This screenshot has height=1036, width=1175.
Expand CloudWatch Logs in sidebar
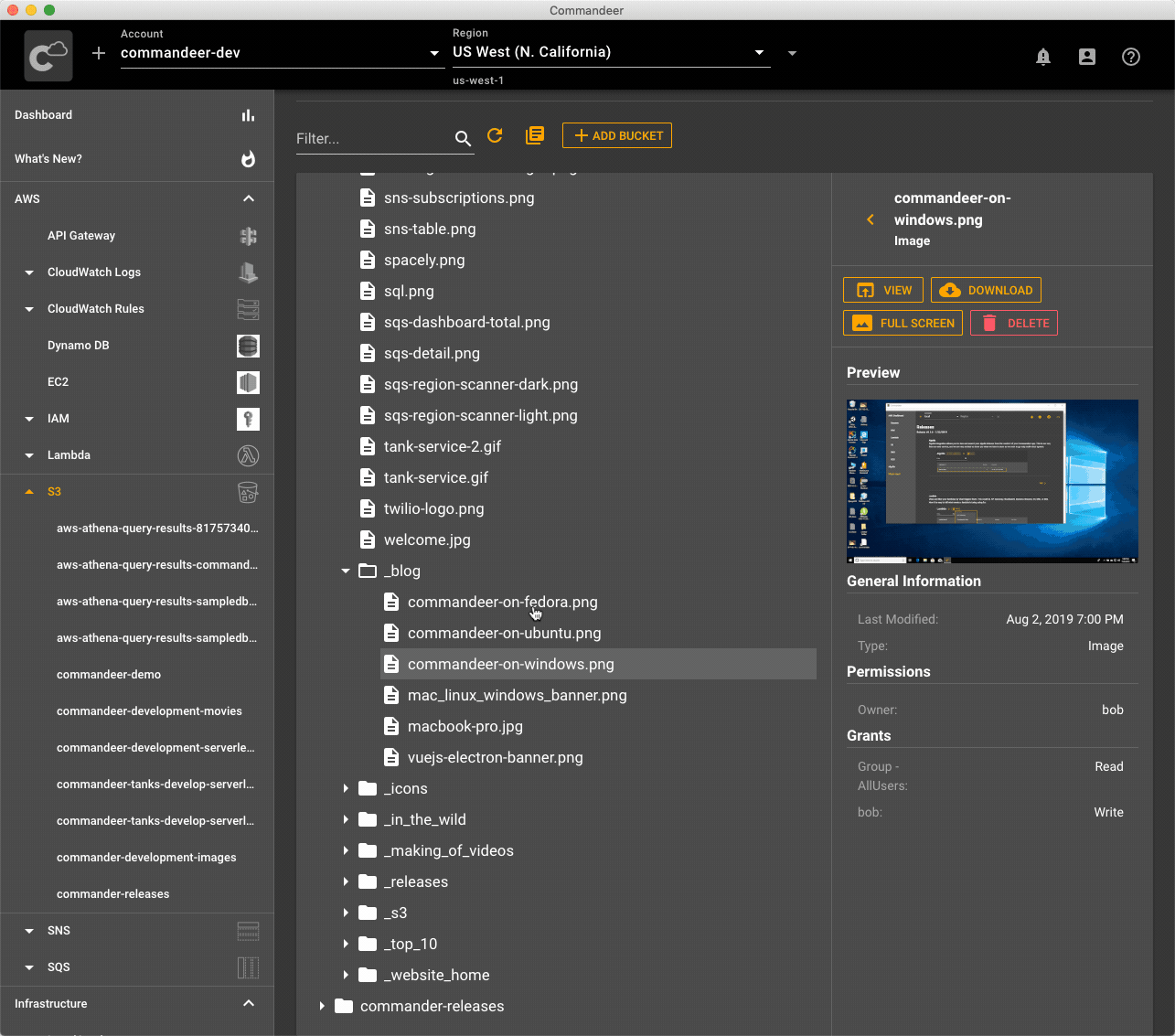[29, 272]
